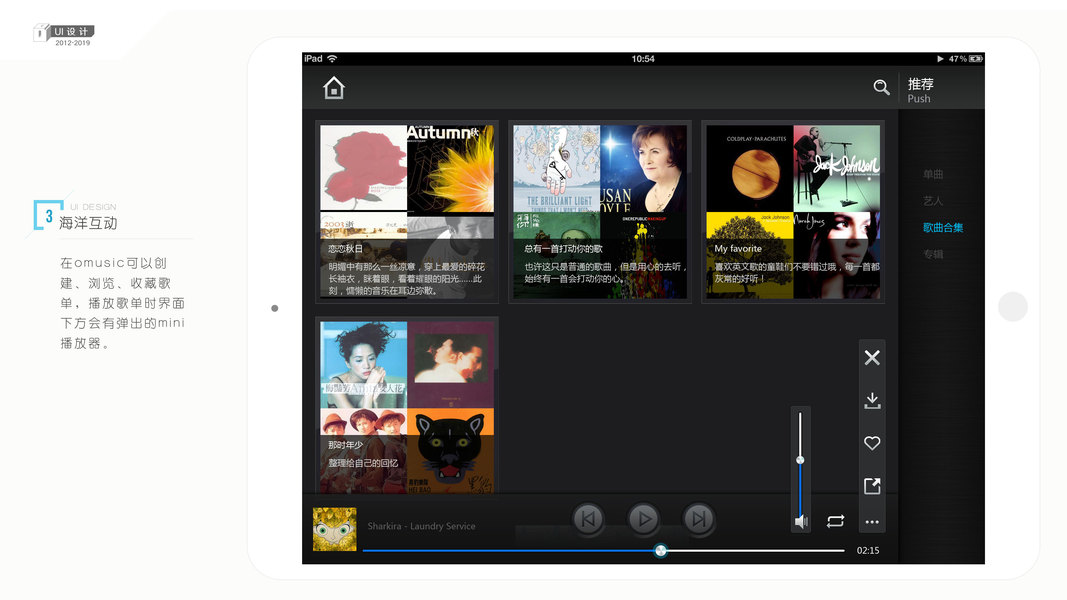Screen dimensions: 1067x600
Task: Tap the Coldplay Parachutes album cover
Action: tap(750, 168)
